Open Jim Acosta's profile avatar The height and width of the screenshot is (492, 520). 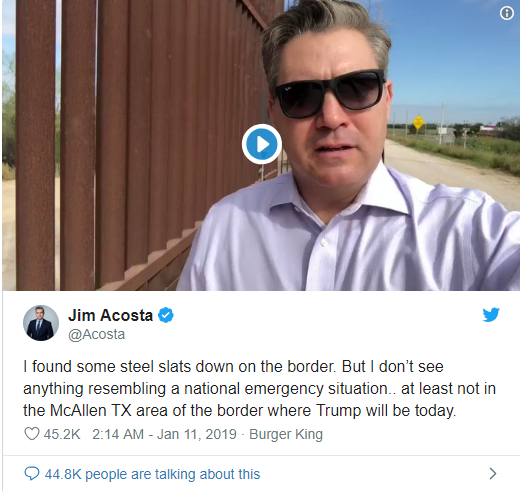pos(41,323)
